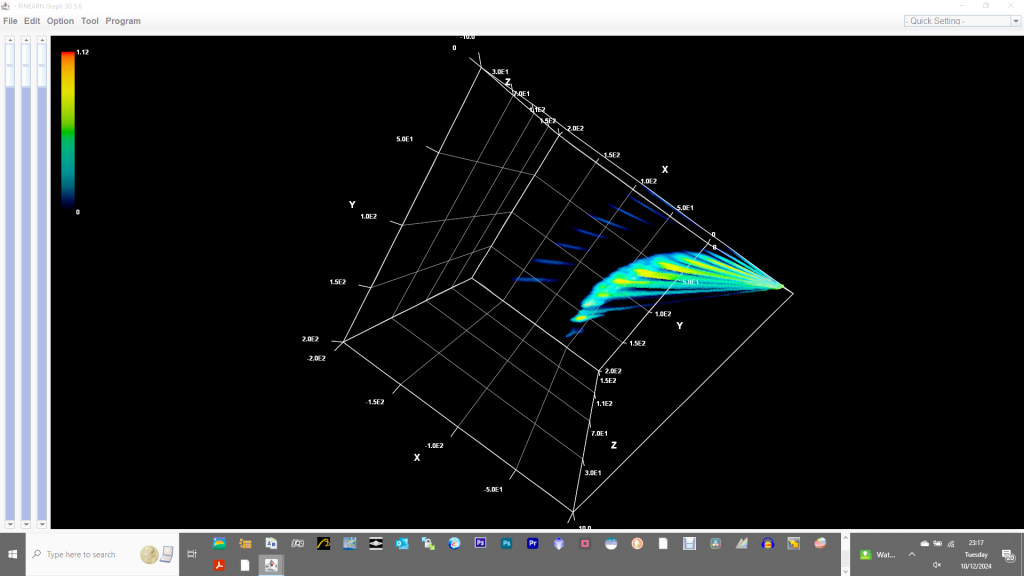Click down arrow of middle view scrollbar
The width and height of the screenshot is (1024, 576).
tap(26, 524)
